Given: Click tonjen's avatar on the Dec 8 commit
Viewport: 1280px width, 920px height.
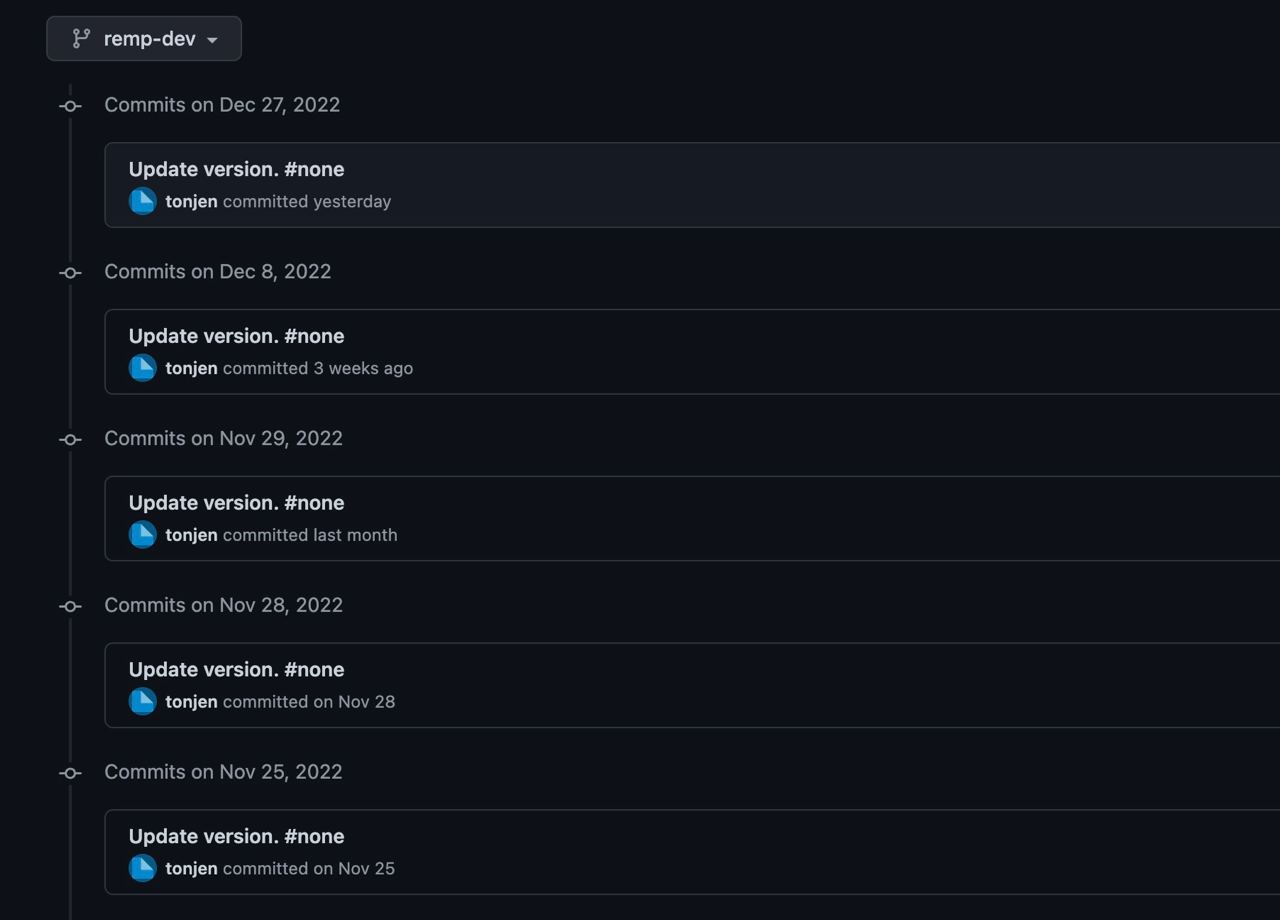Looking at the screenshot, I should 143,368.
